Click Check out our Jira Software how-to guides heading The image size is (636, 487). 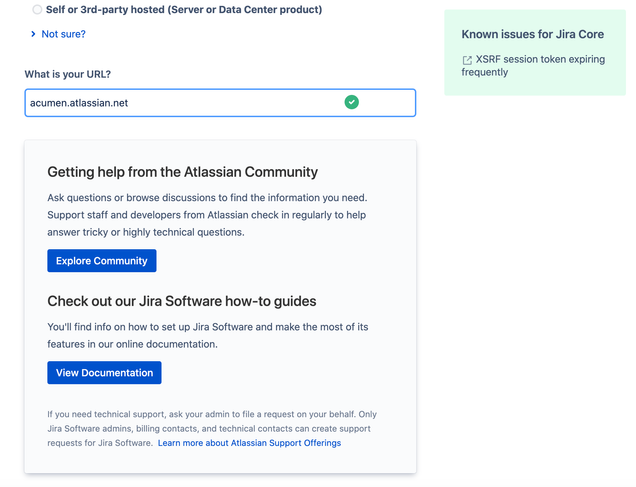point(182,301)
